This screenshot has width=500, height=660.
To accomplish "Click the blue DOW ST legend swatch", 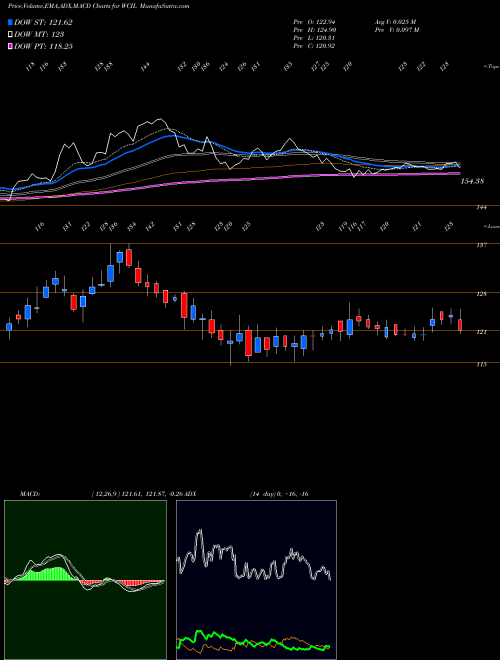I will click(11, 22).
